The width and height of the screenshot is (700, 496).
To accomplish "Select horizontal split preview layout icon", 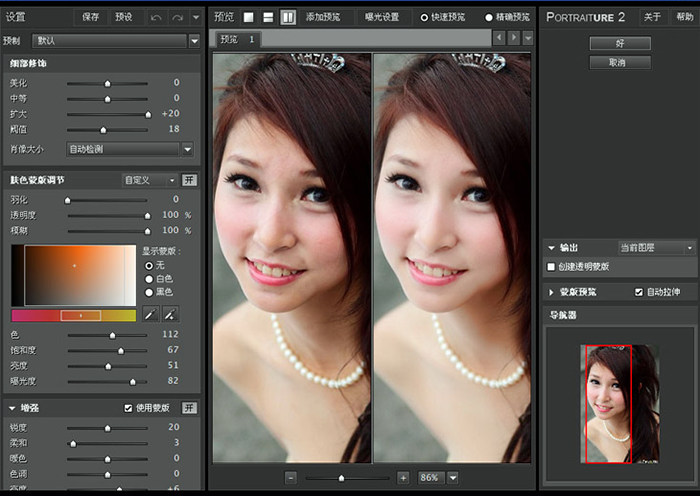I will coord(268,17).
